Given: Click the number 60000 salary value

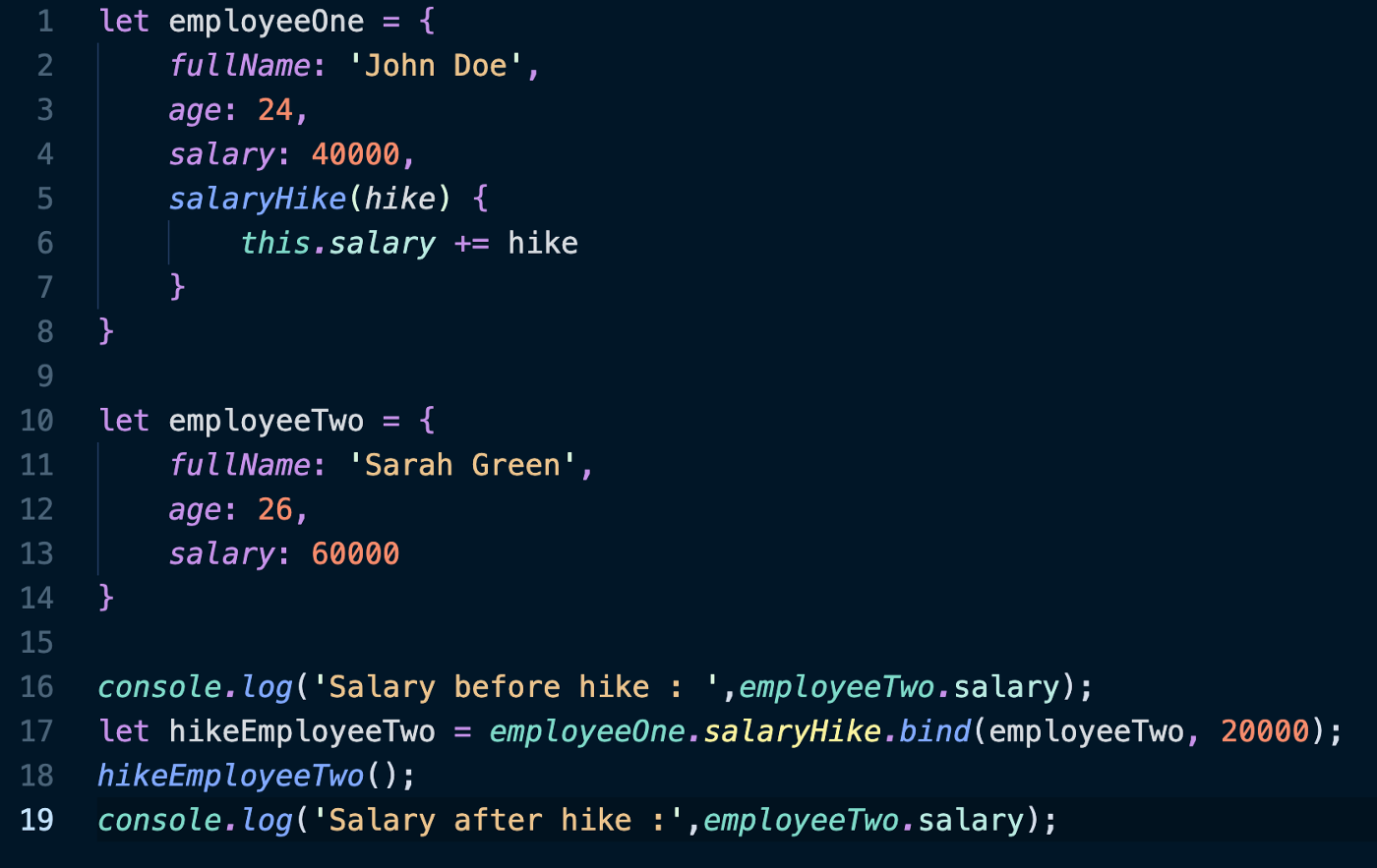Looking at the screenshot, I should (355, 553).
